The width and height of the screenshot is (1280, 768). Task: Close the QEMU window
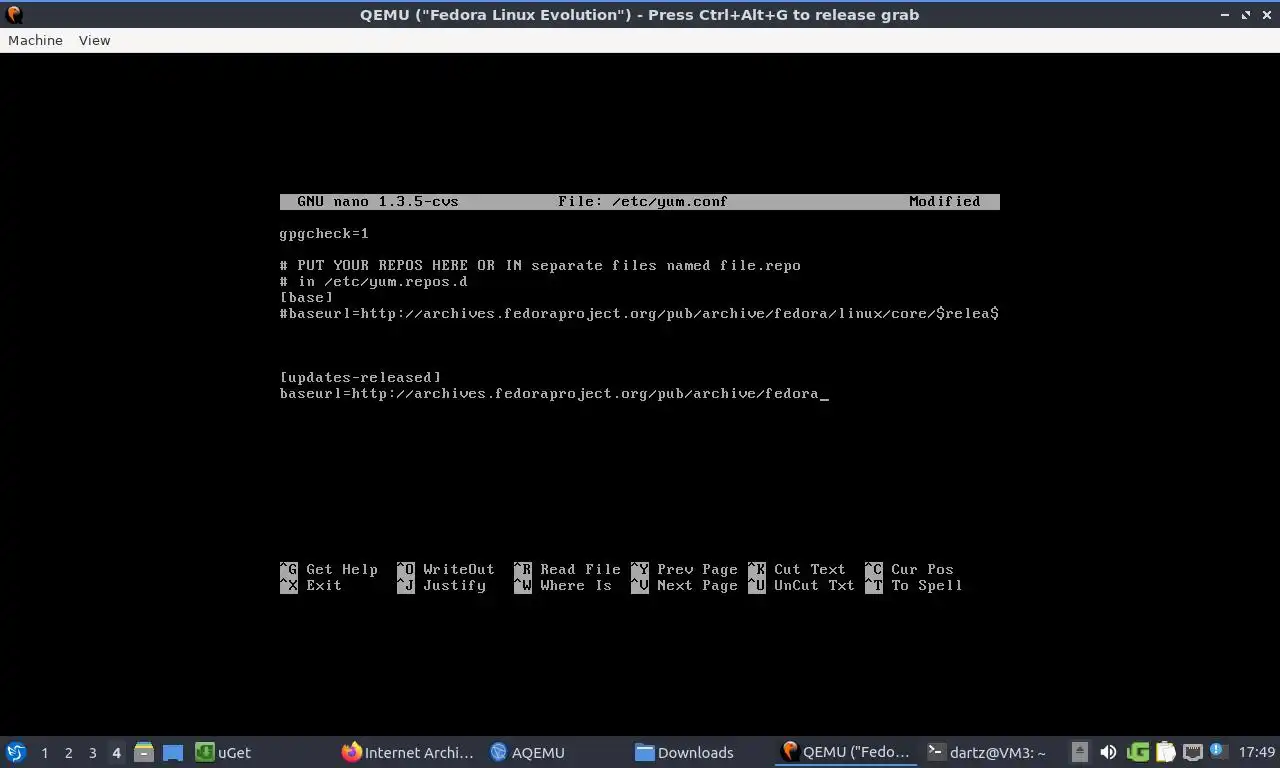pos(1266,14)
